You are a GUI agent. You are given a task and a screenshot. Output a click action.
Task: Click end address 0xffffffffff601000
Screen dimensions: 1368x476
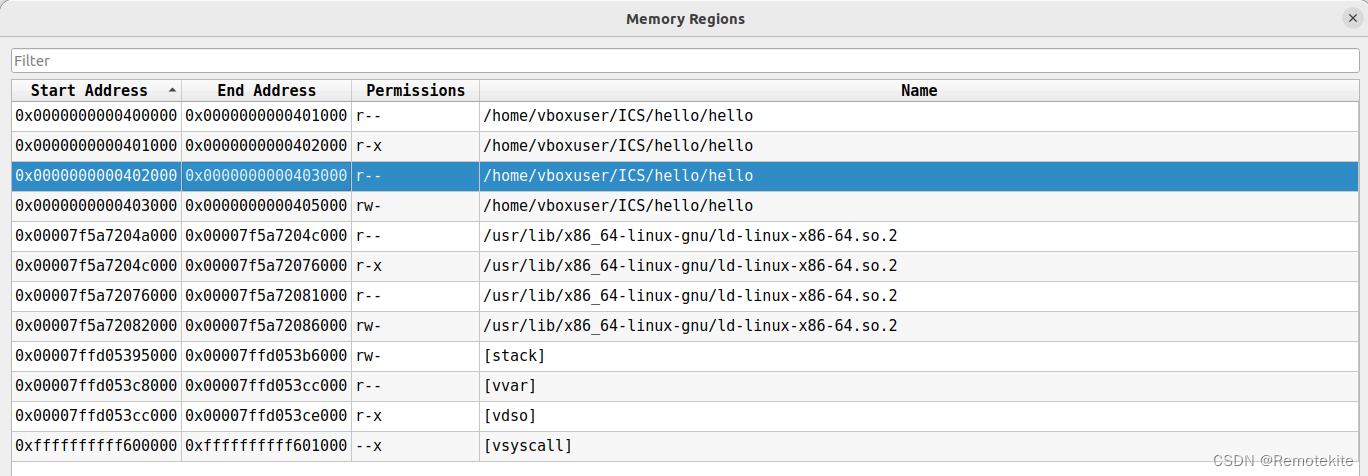266,446
